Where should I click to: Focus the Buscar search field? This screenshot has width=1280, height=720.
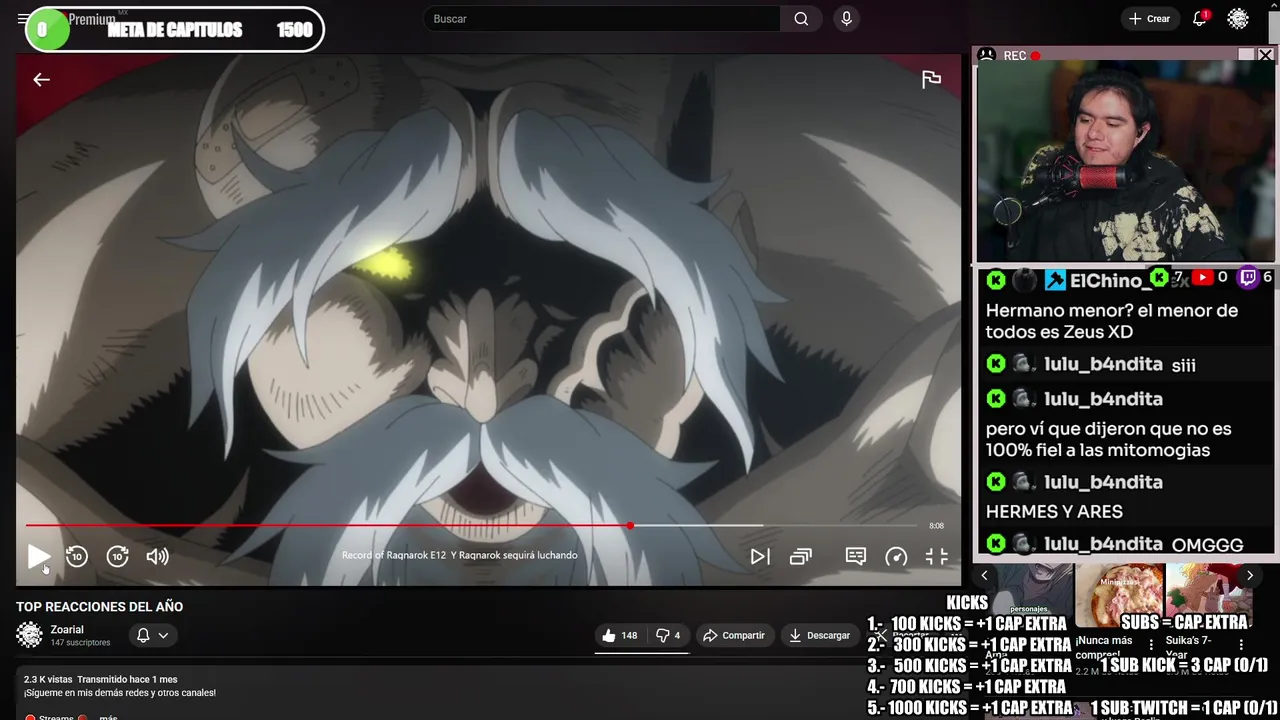pyautogui.click(x=602, y=19)
